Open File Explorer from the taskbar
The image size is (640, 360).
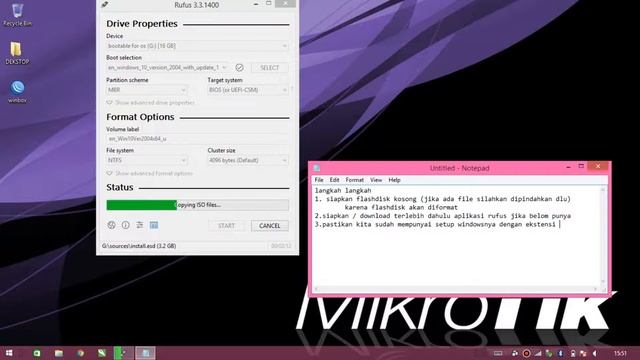point(59,353)
